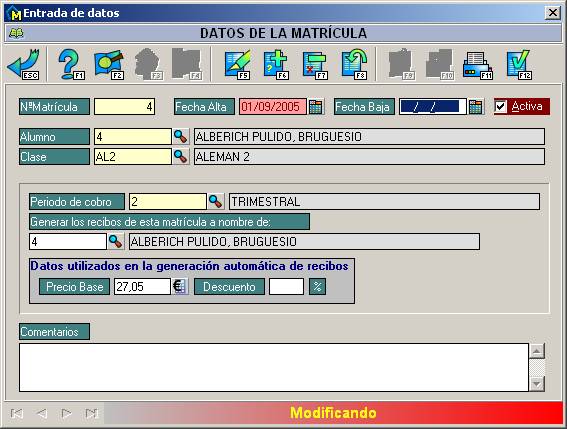The image size is (567, 429).
Task: Toggle the Activa checkbox
Action: (500, 106)
